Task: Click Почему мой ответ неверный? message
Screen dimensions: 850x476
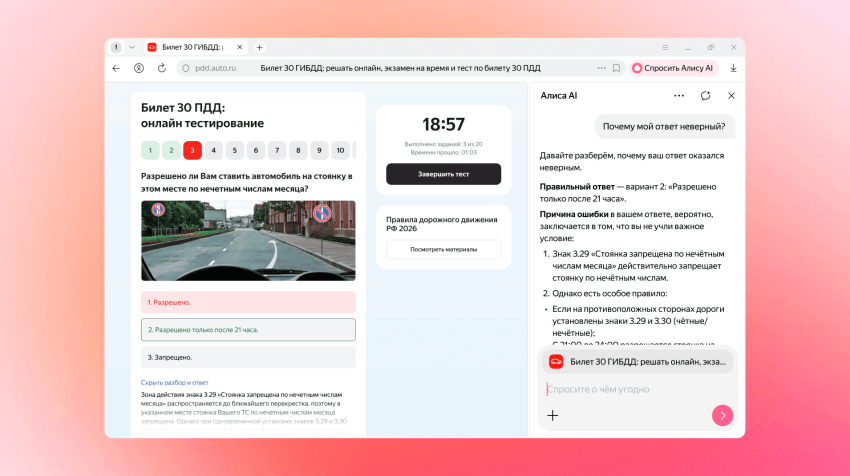Action: coord(664,127)
